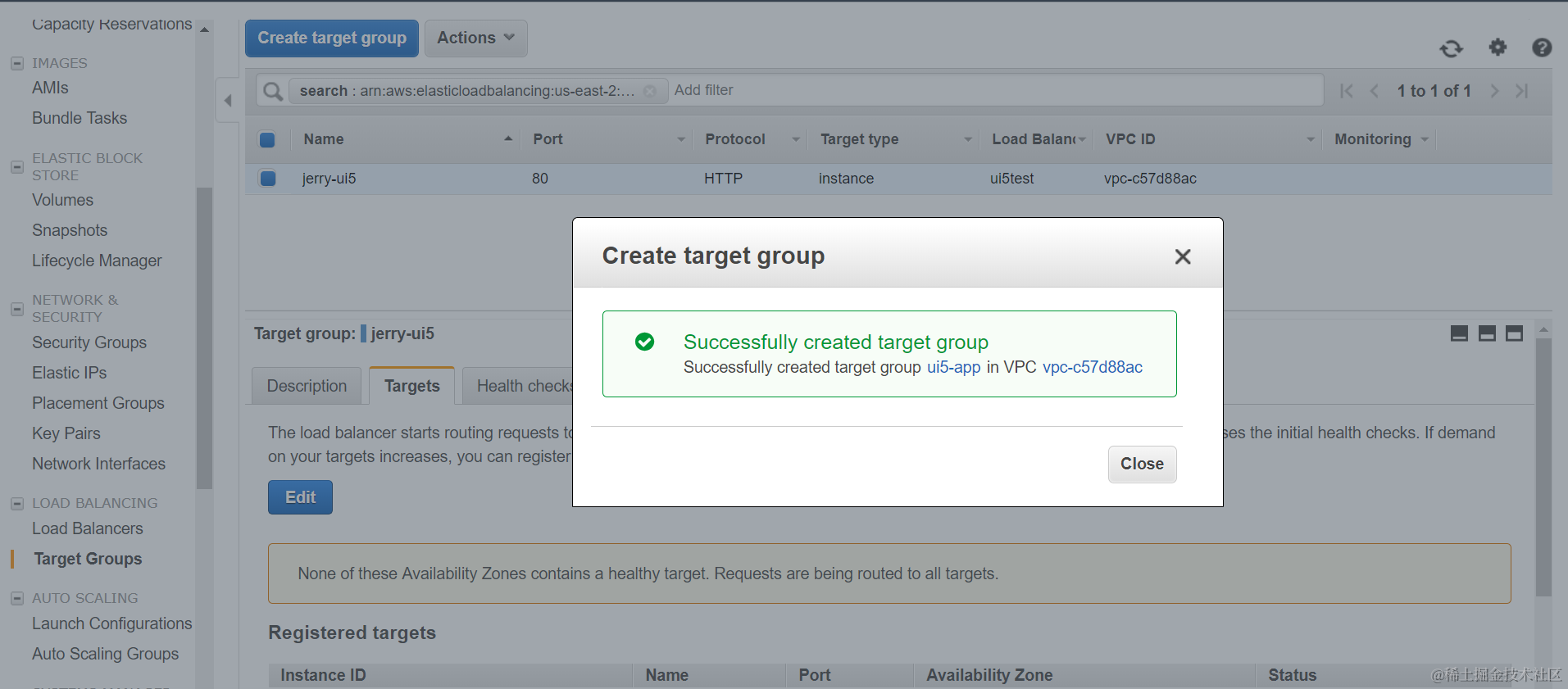Collapse the NETWORK & SECURITY section

[x=16, y=309]
